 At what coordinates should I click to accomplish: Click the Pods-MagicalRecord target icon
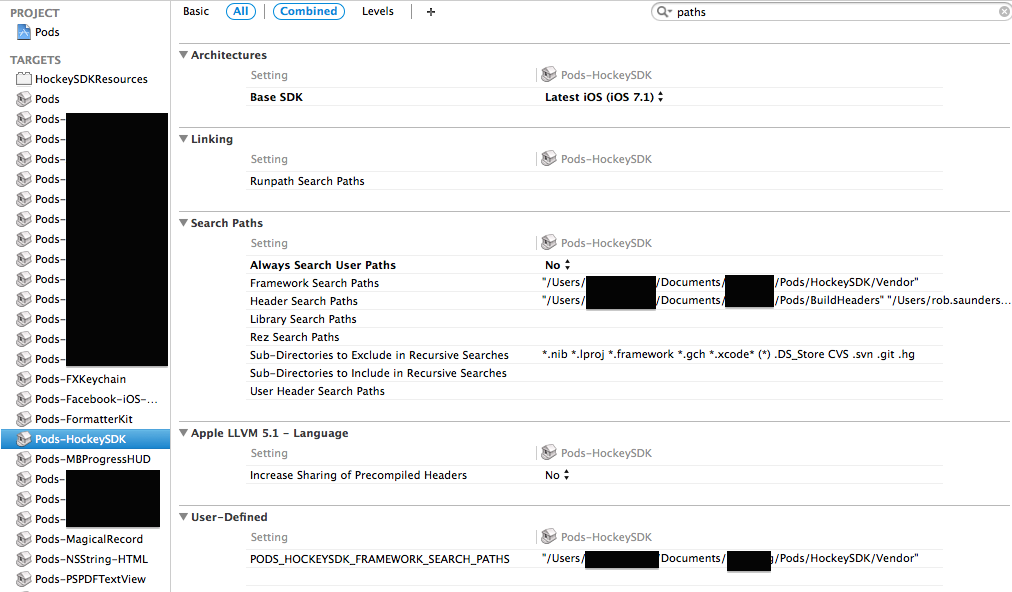pos(24,539)
